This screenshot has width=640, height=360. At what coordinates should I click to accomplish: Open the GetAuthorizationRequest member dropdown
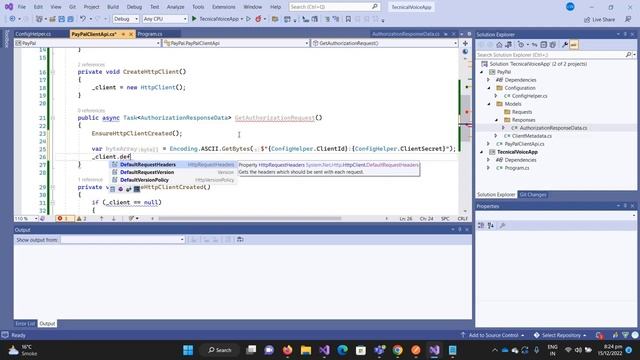[385, 43]
